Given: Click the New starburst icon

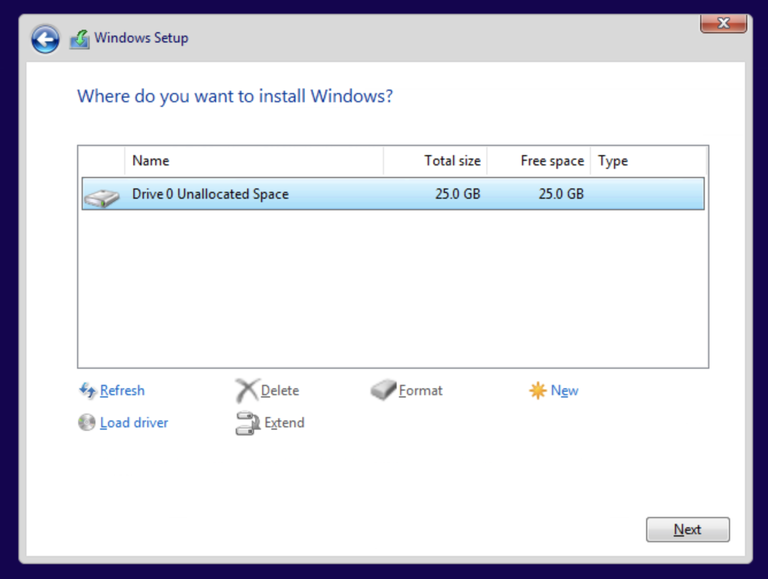Looking at the screenshot, I should click(537, 390).
